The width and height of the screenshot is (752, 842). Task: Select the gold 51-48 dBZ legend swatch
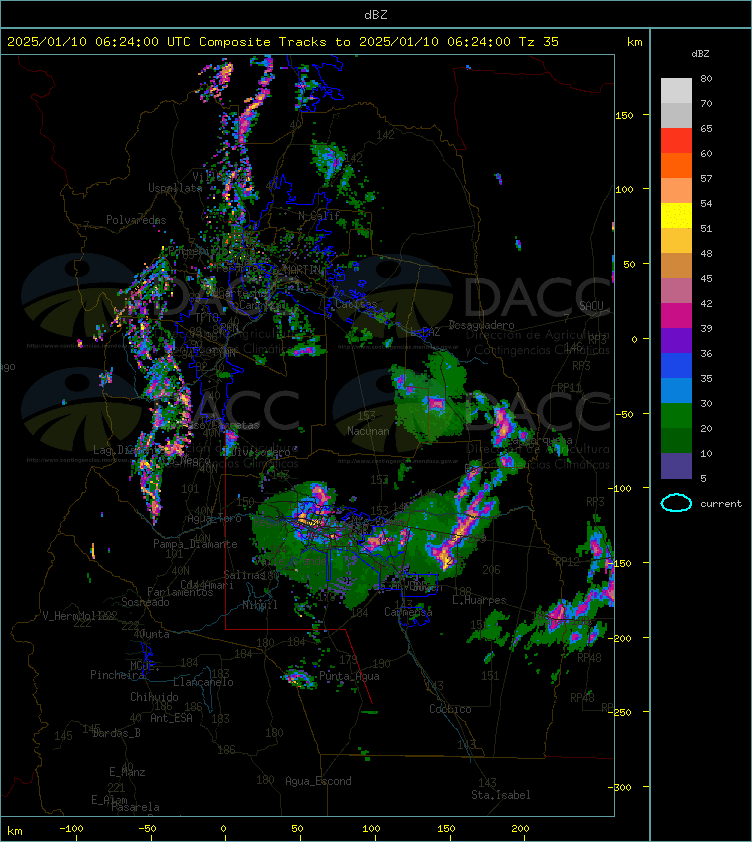click(x=676, y=241)
